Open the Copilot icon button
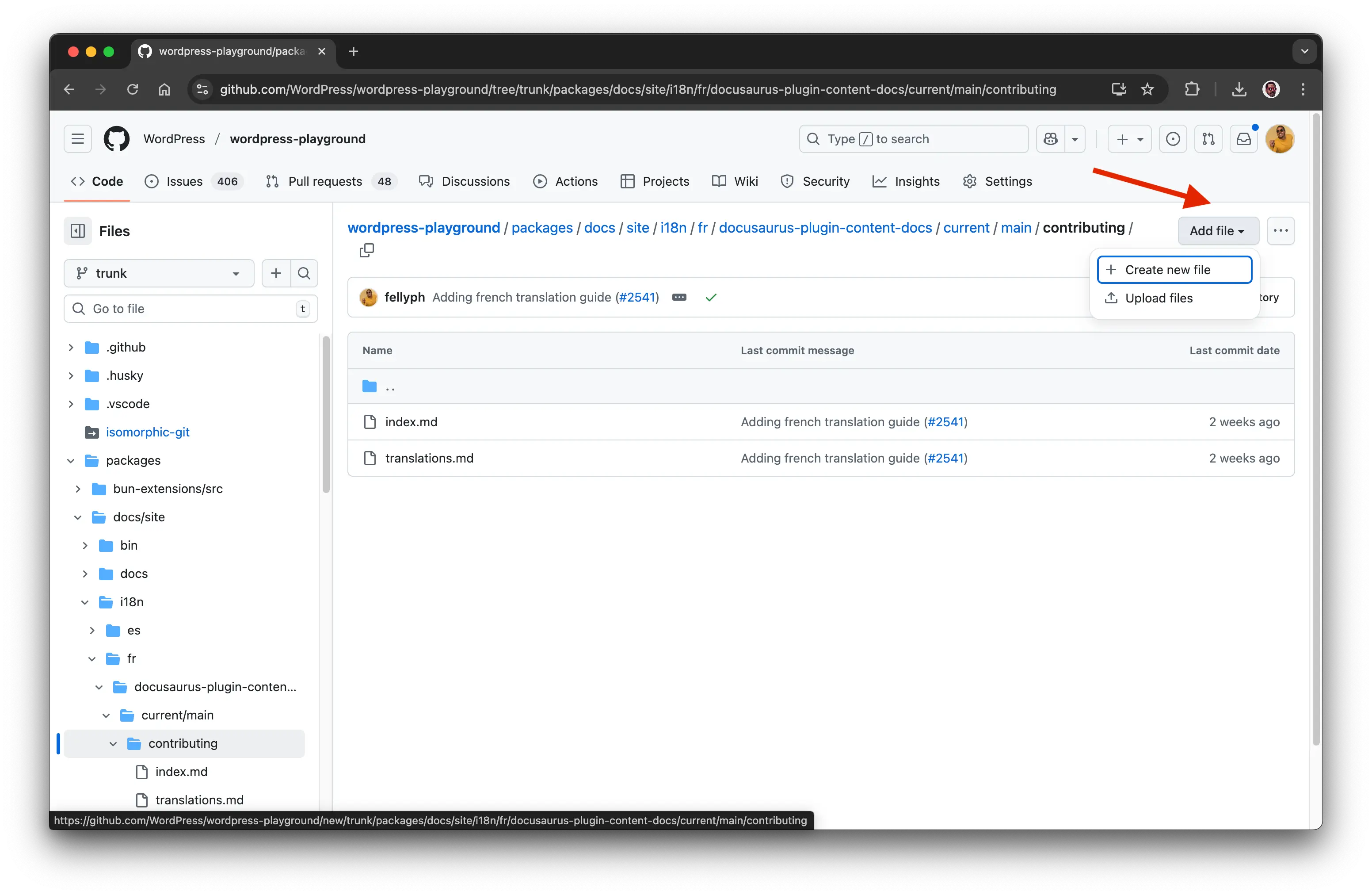Viewport: 1372px width, 895px height. click(1050, 139)
